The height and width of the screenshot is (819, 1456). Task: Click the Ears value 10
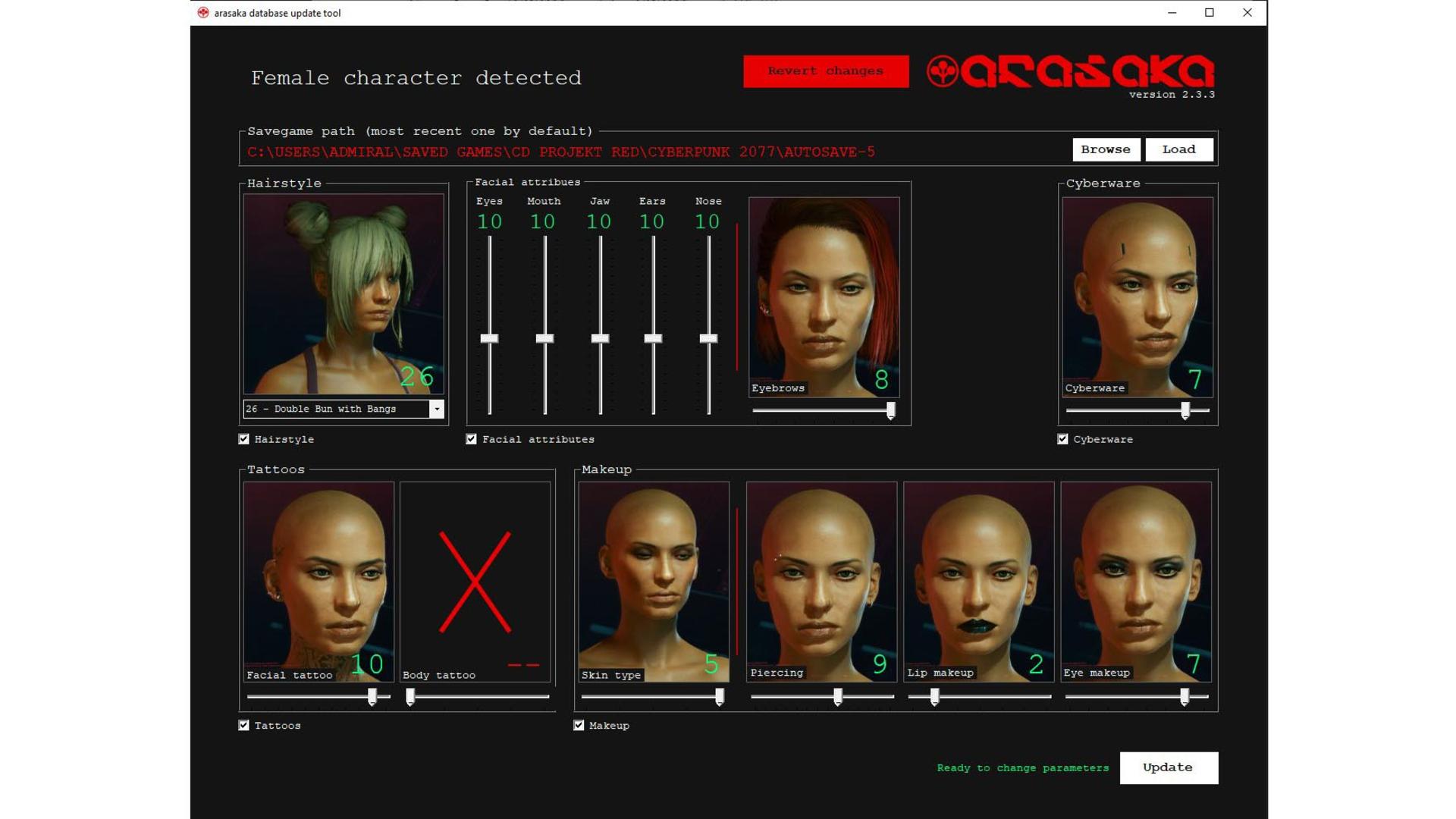click(x=652, y=222)
